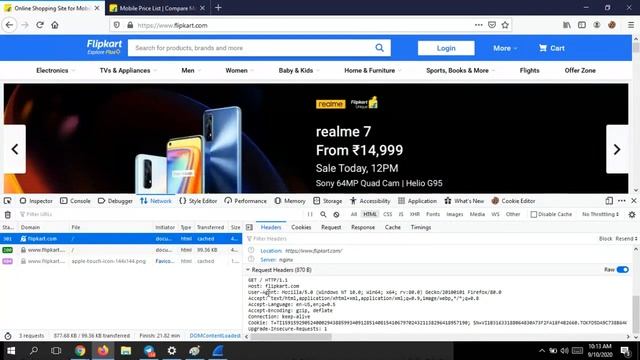The width and height of the screenshot is (640, 360).
Task: Open Flights link
Action: [529, 71]
